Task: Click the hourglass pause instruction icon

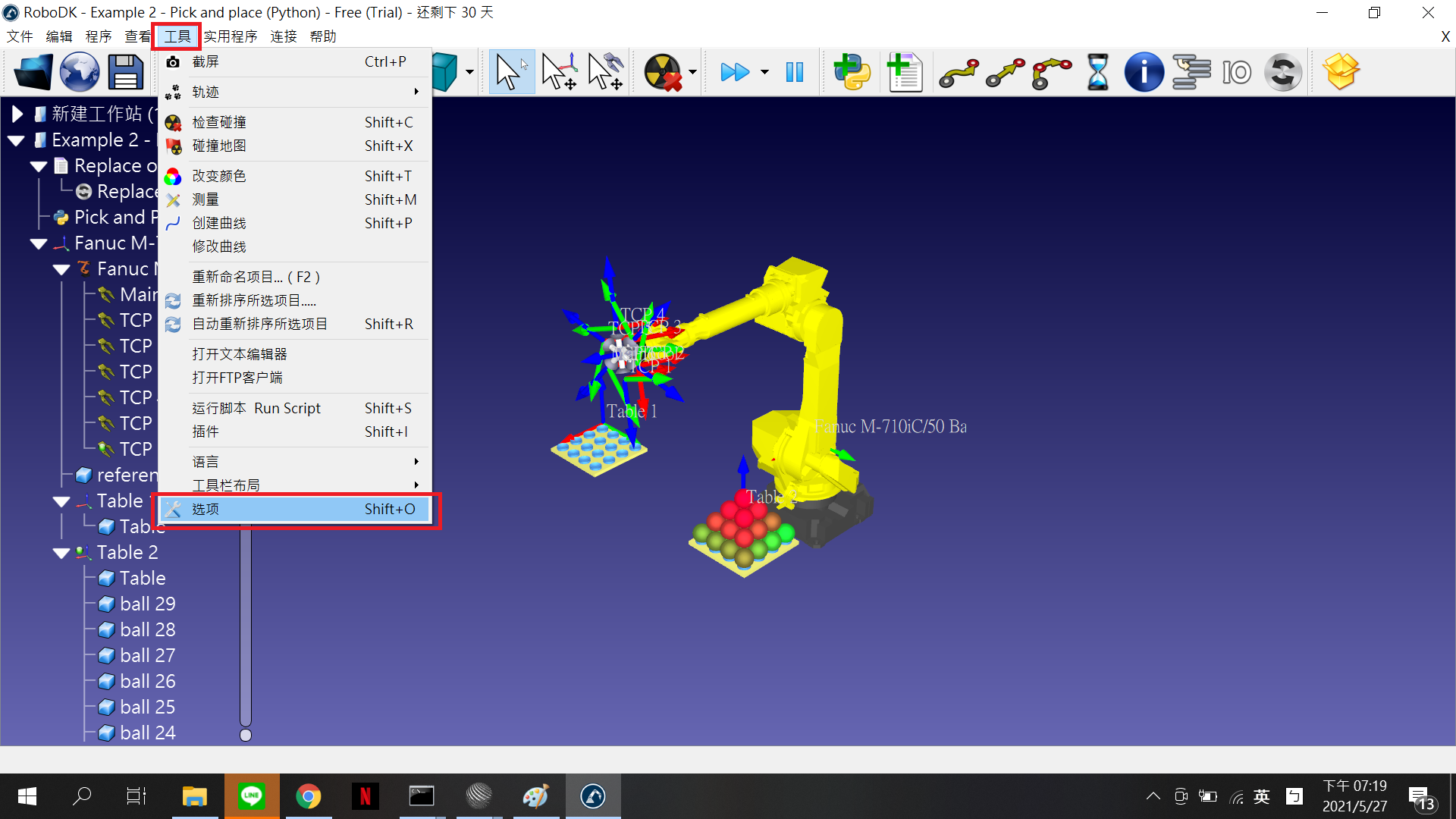Action: click(x=1097, y=72)
